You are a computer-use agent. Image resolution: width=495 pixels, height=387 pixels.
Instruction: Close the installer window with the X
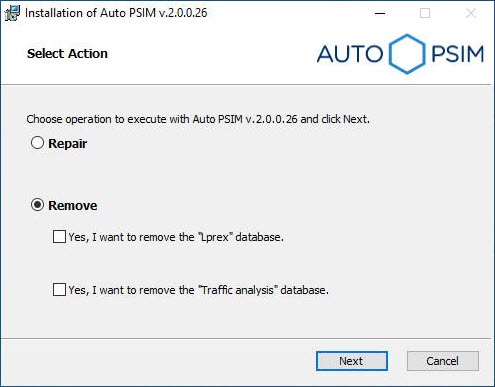471,13
